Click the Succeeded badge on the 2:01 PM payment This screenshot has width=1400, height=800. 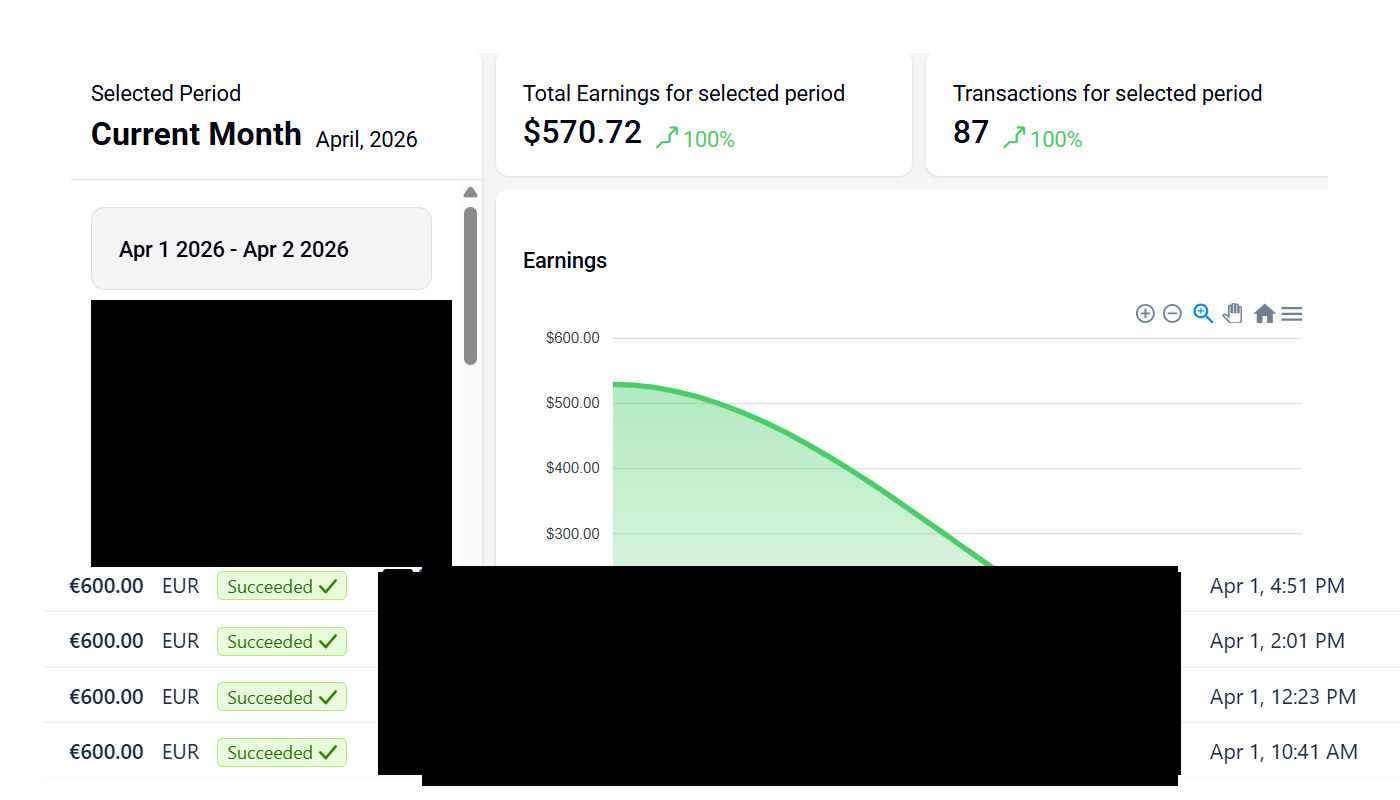[x=281, y=642]
